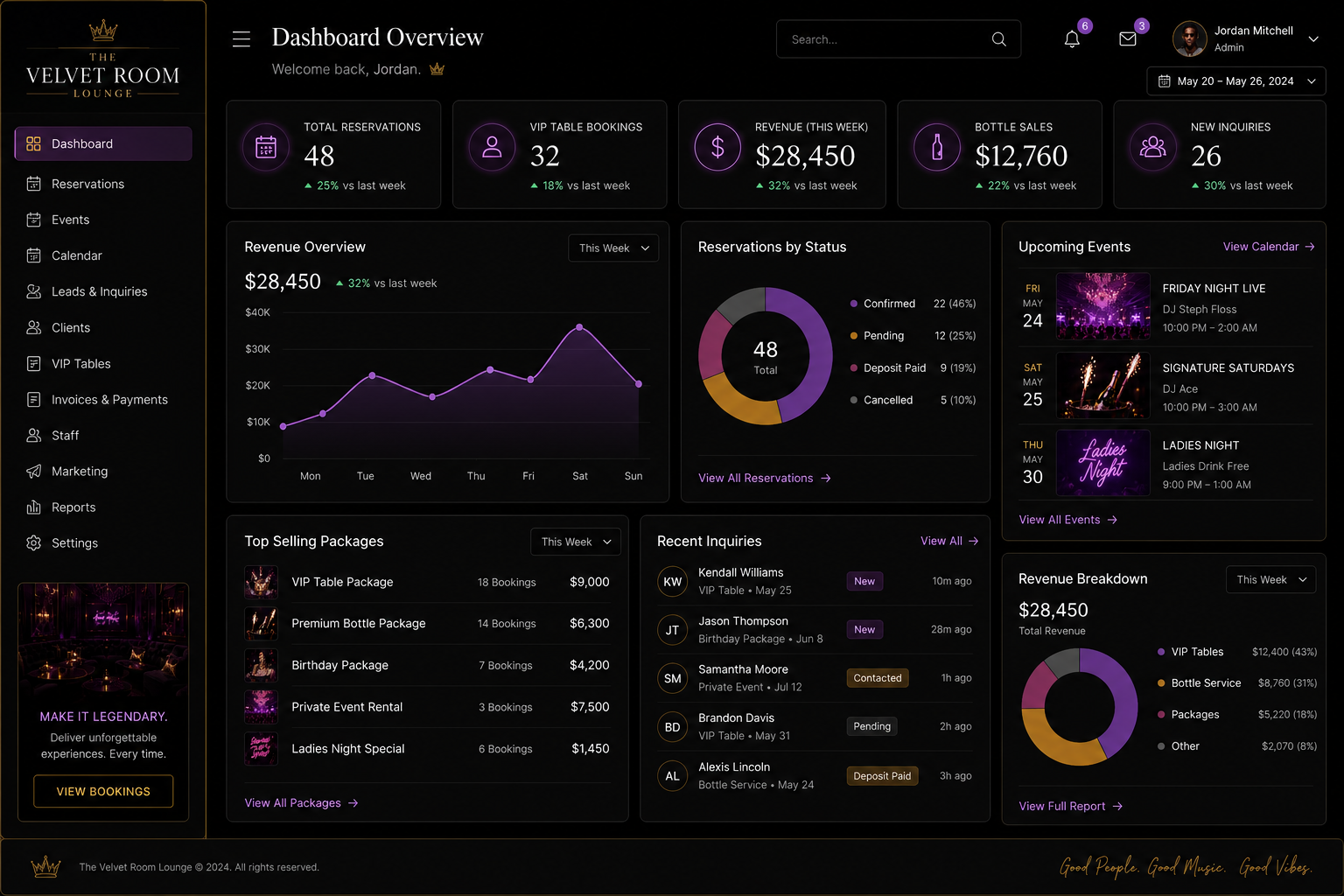Click the notifications bell icon

tap(1072, 39)
